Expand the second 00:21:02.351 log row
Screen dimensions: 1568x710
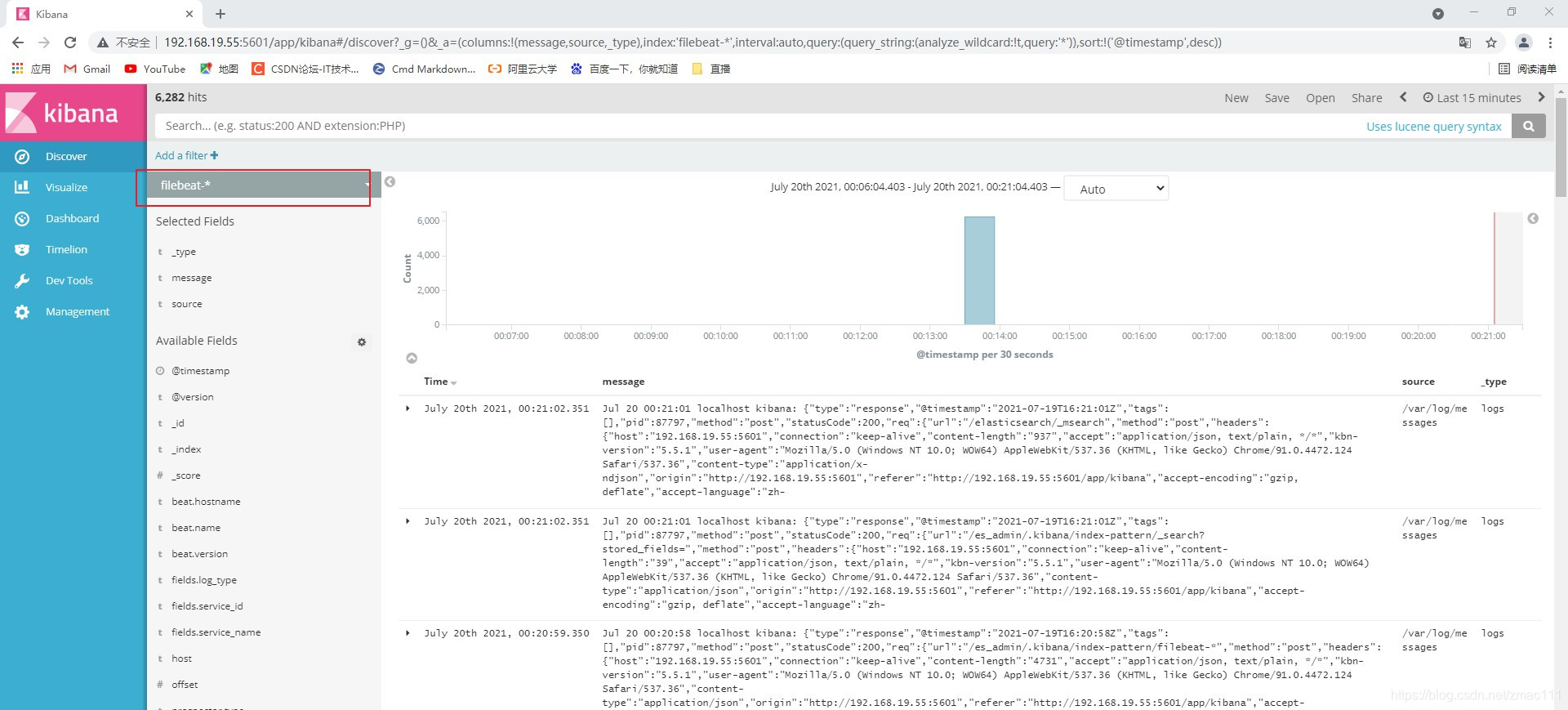[x=408, y=521]
